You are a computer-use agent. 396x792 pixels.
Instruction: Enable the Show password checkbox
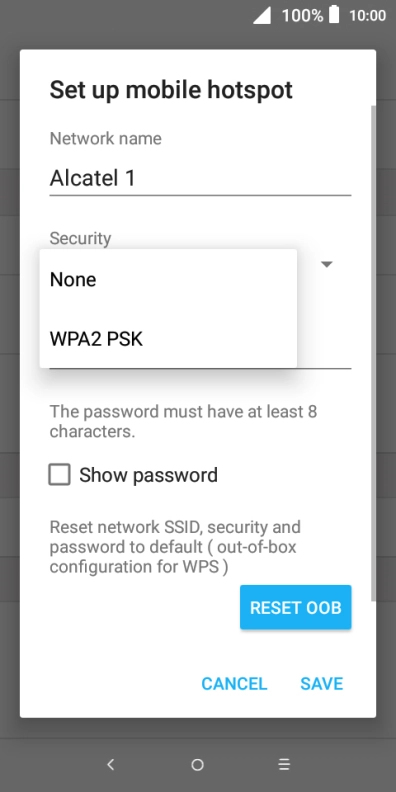(x=60, y=475)
